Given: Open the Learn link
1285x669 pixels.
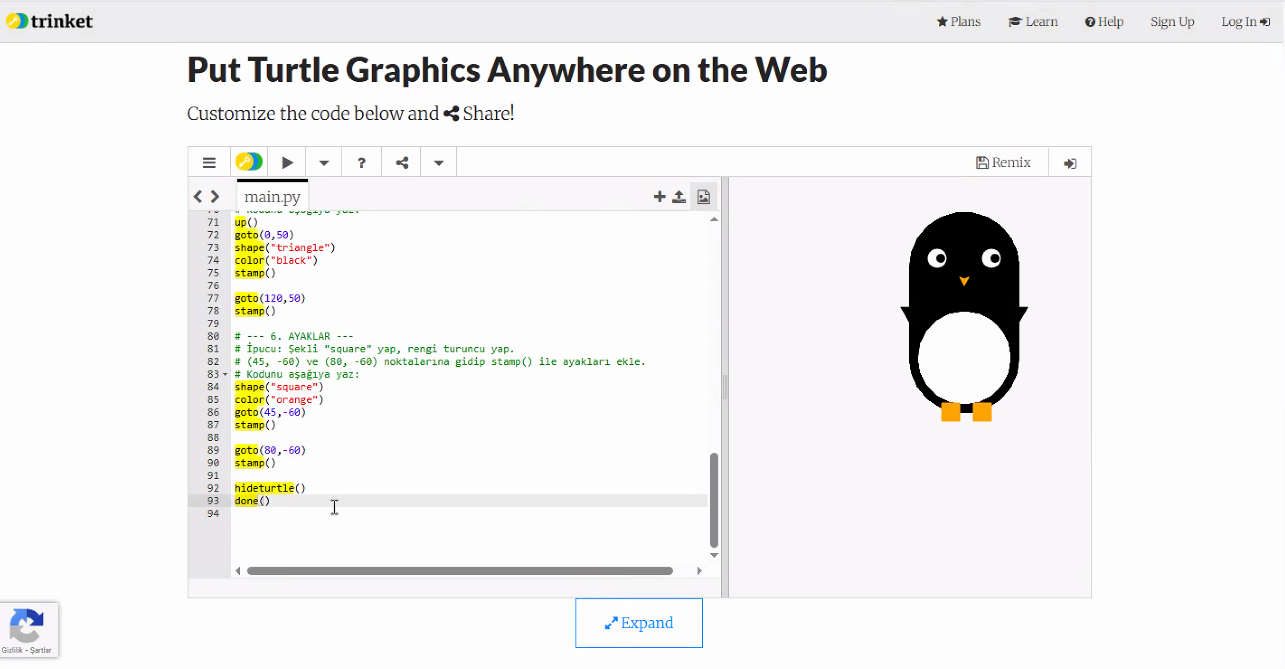Looking at the screenshot, I should pyautogui.click(x=1033, y=21).
